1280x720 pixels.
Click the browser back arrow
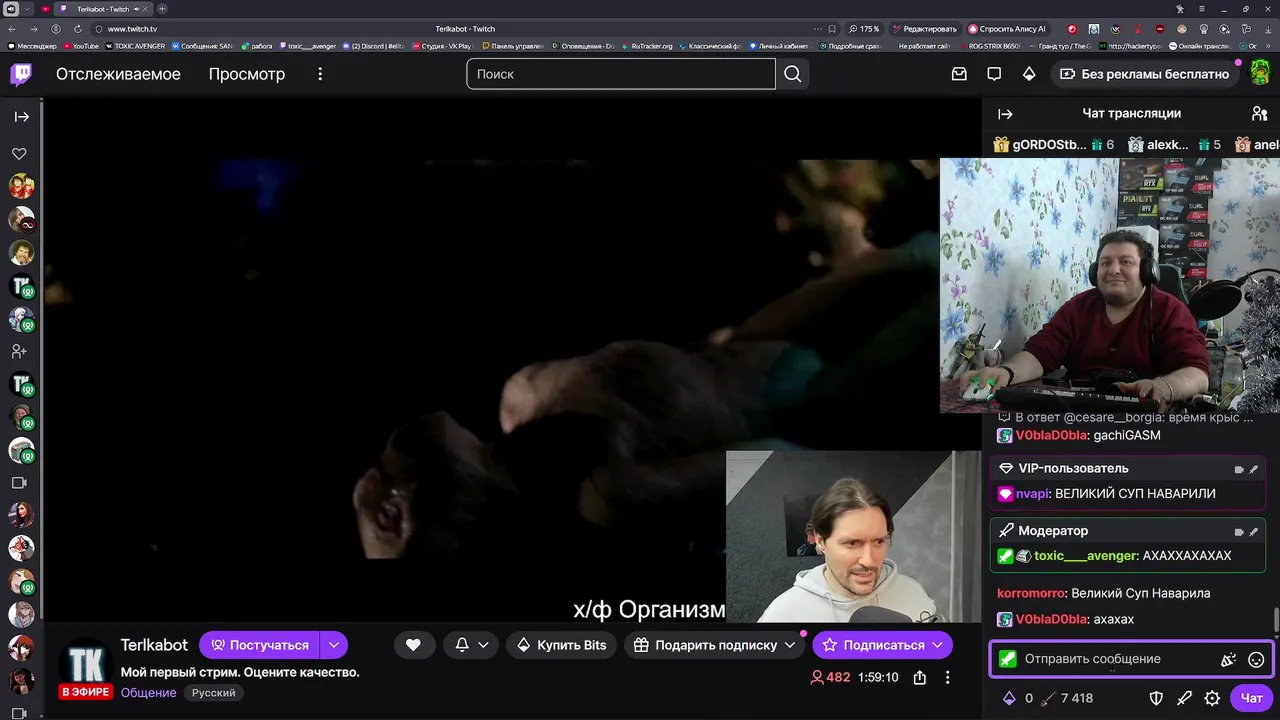[x=11, y=29]
